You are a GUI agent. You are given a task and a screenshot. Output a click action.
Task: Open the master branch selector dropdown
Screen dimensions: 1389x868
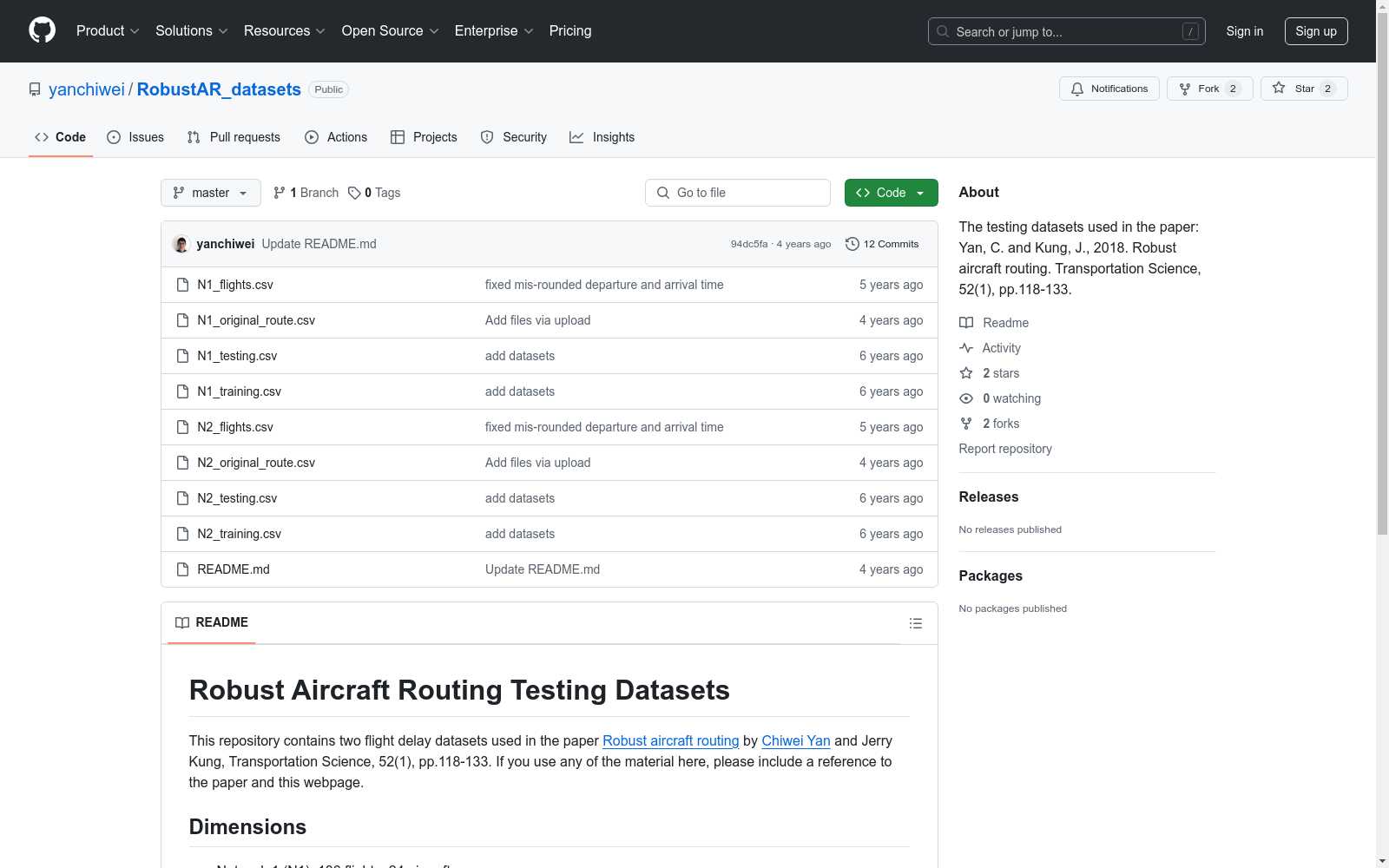point(211,193)
